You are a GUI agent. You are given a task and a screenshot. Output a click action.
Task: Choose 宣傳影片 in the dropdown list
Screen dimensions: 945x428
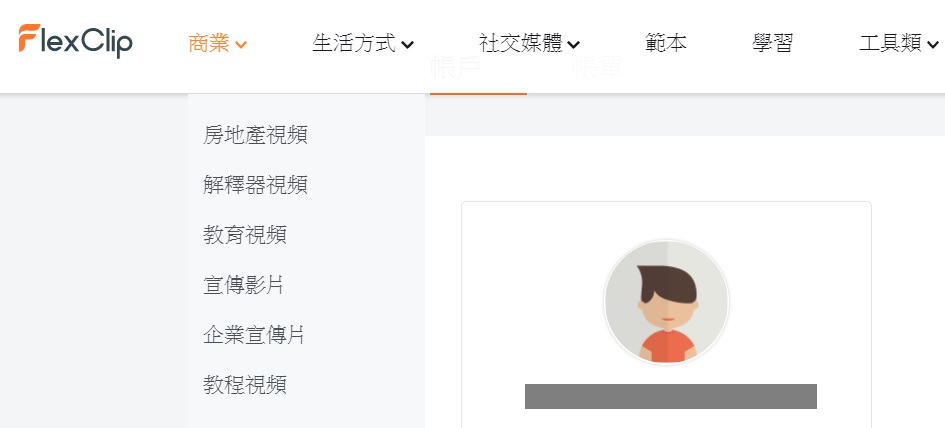[243, 285]
